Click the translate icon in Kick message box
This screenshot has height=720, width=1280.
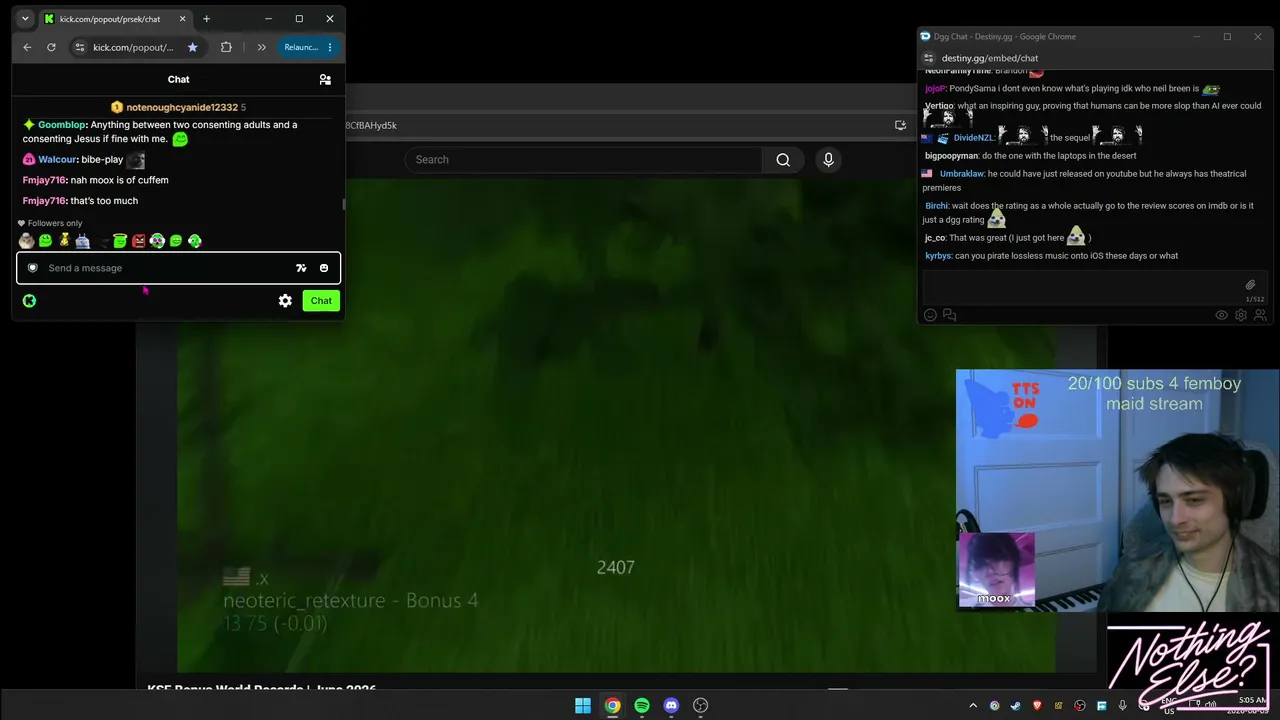tap(301, 268)
